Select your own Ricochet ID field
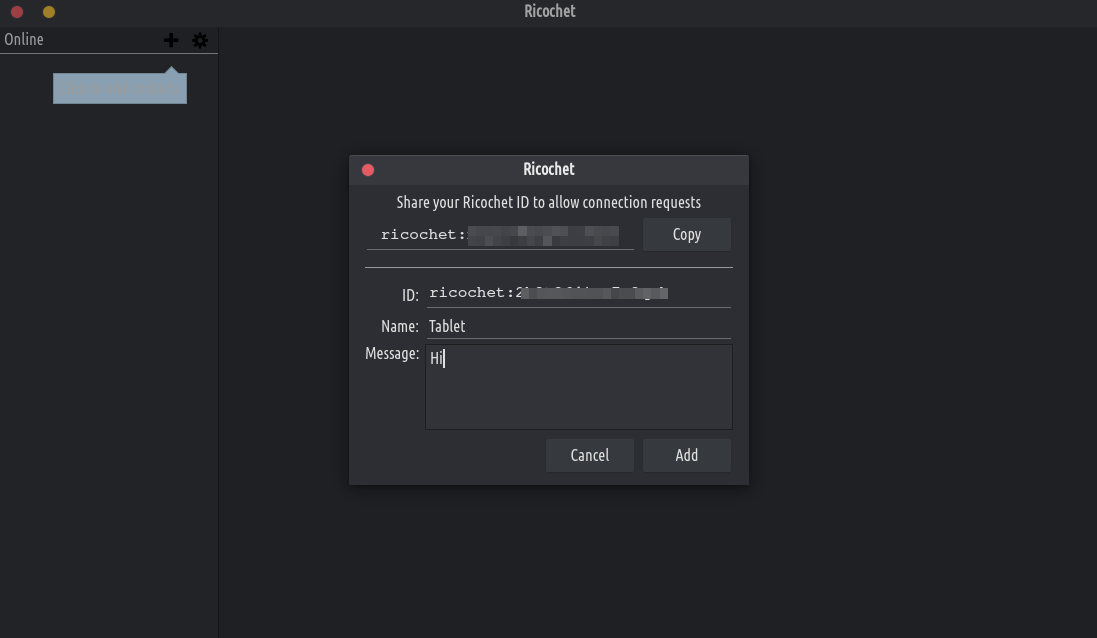Viewport: 1097px width, 638px height. coord(500,235)
